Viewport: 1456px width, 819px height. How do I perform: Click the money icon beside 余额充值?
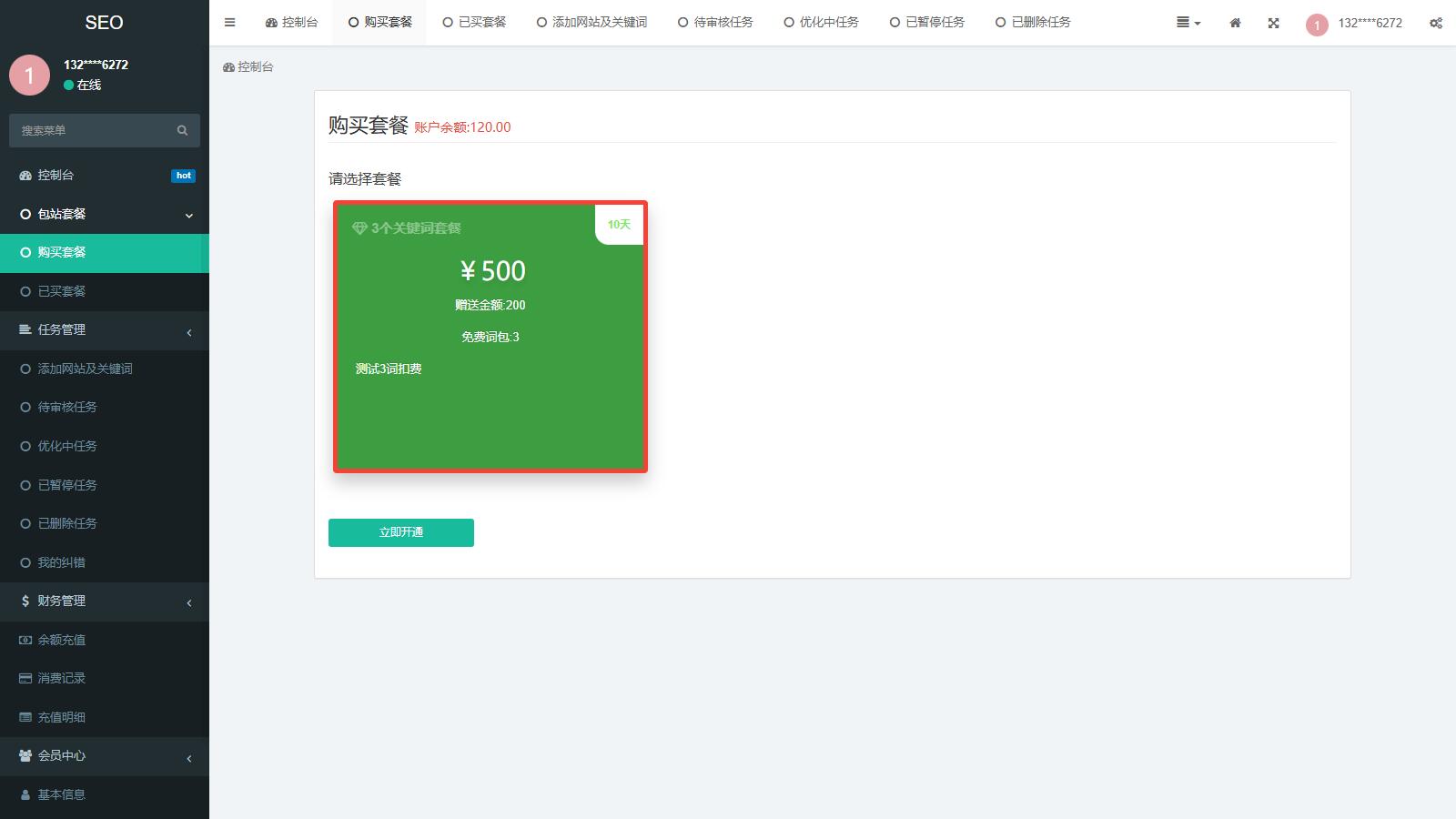(x=25, y=640)
